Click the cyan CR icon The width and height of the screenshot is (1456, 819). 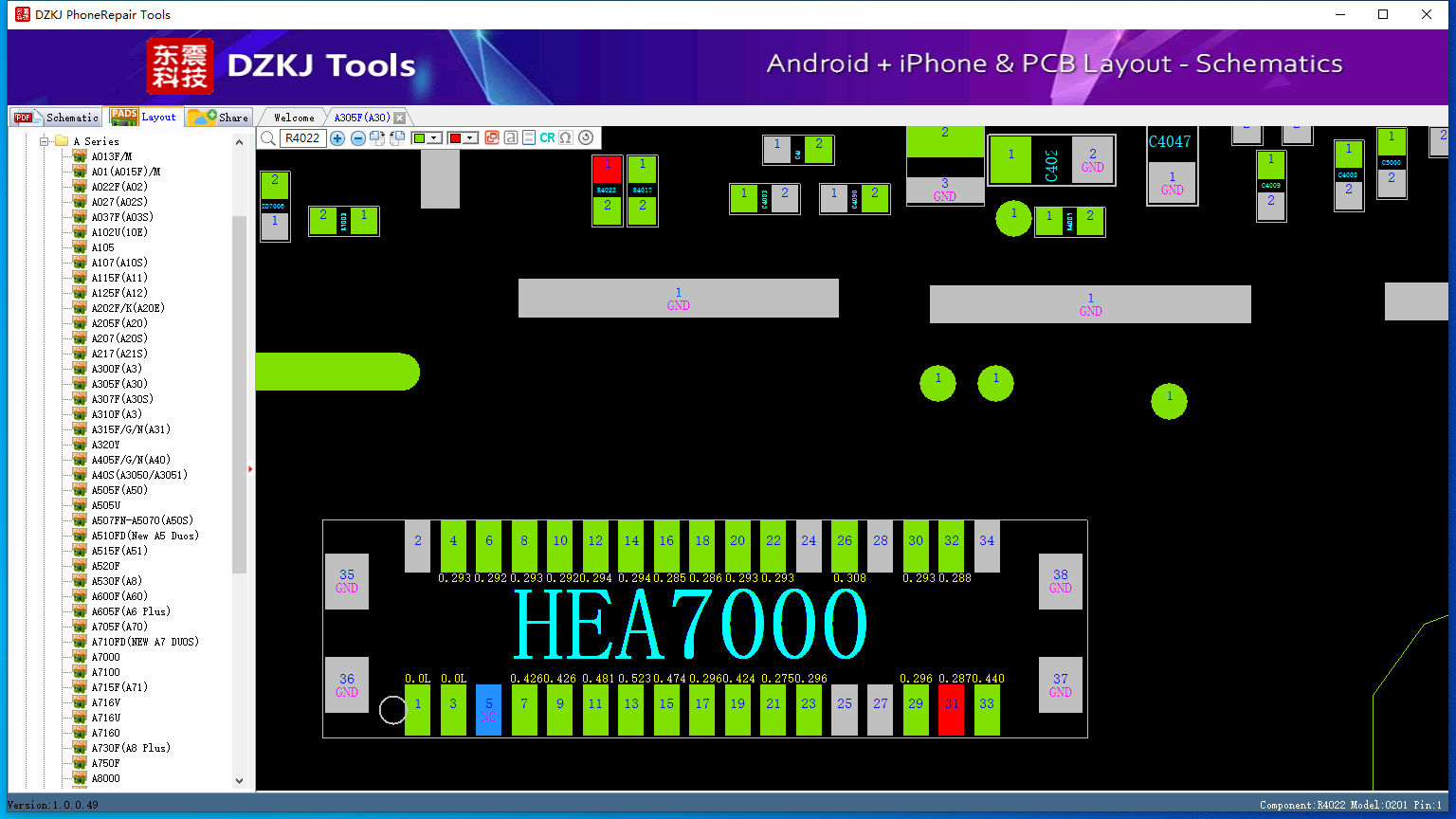547,137
